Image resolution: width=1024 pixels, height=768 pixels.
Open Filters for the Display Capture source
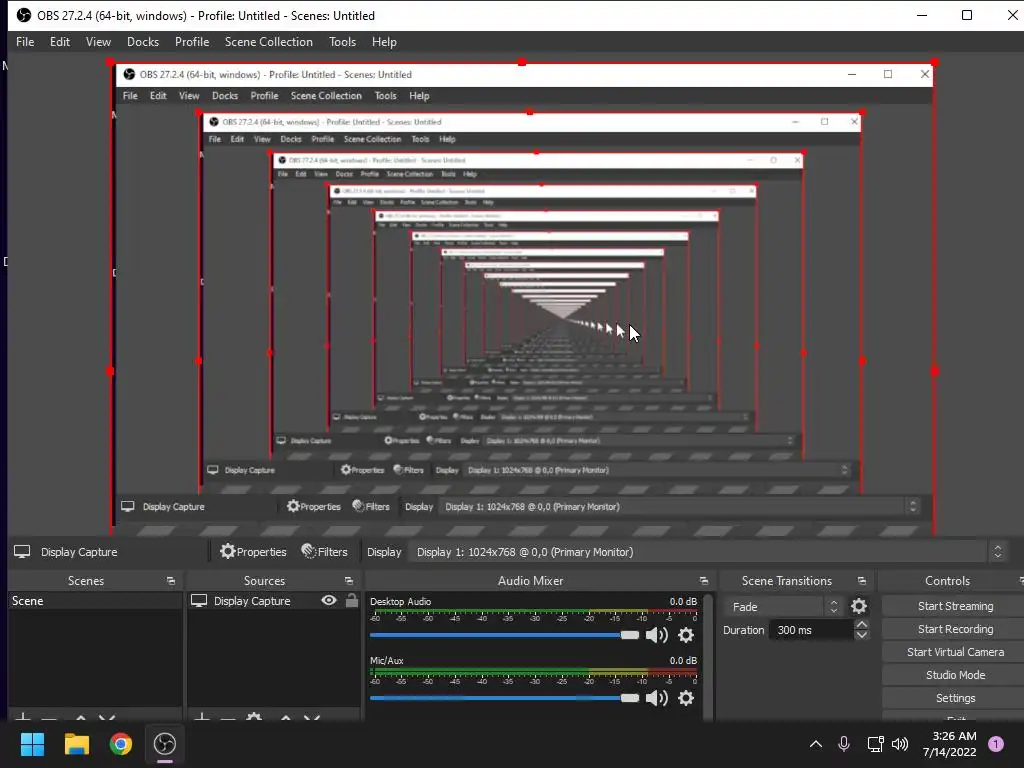coord(325,552)
